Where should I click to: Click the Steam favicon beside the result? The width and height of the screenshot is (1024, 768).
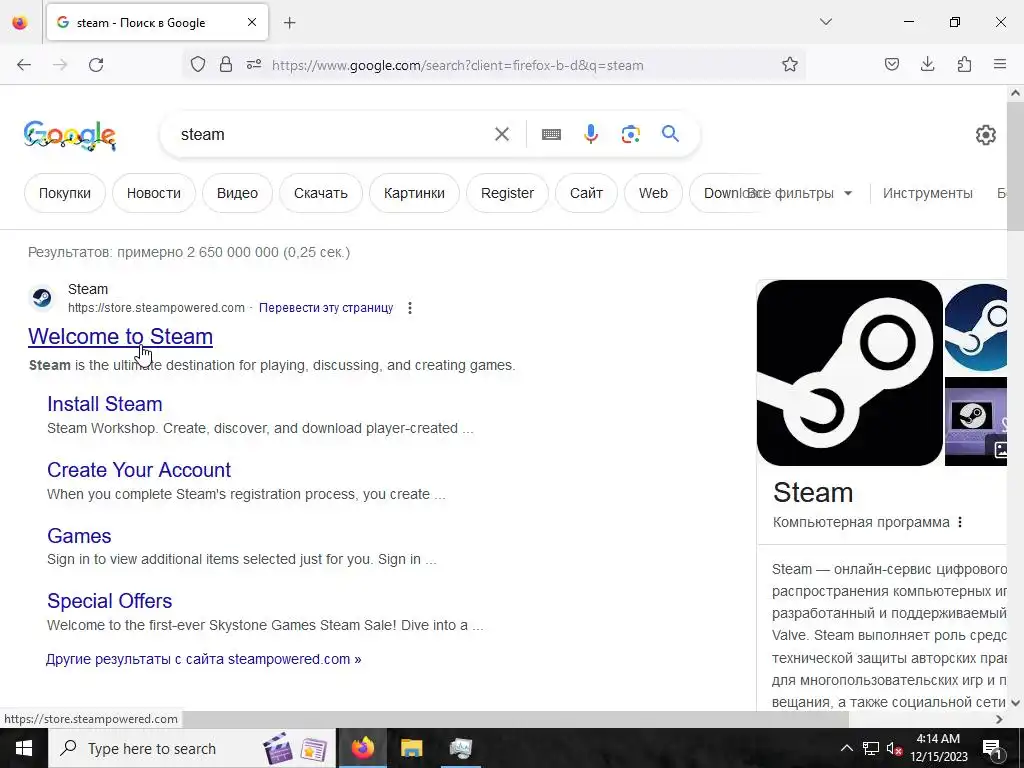click(x=42, y=298)
